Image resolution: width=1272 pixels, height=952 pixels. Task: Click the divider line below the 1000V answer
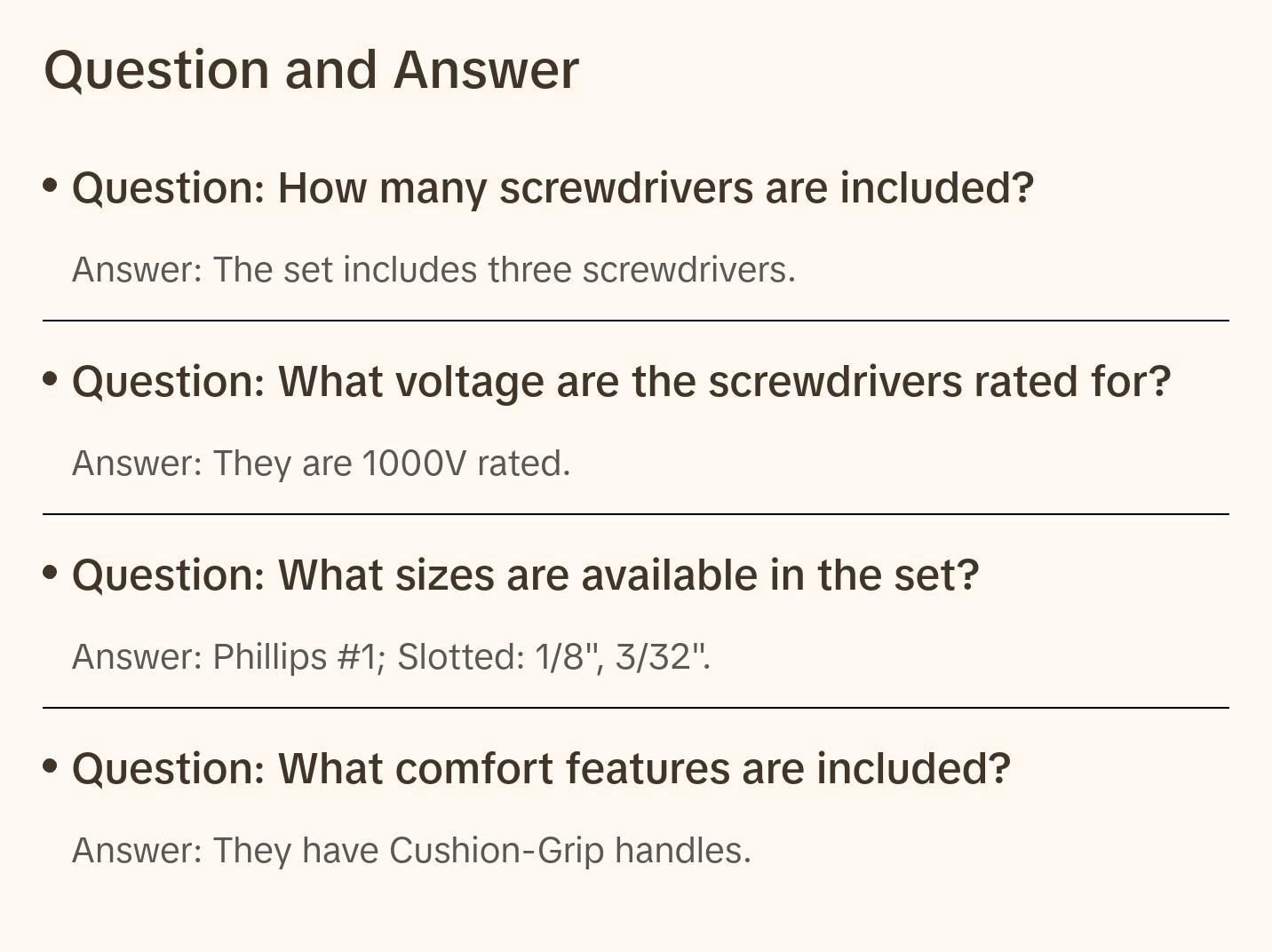636,514
